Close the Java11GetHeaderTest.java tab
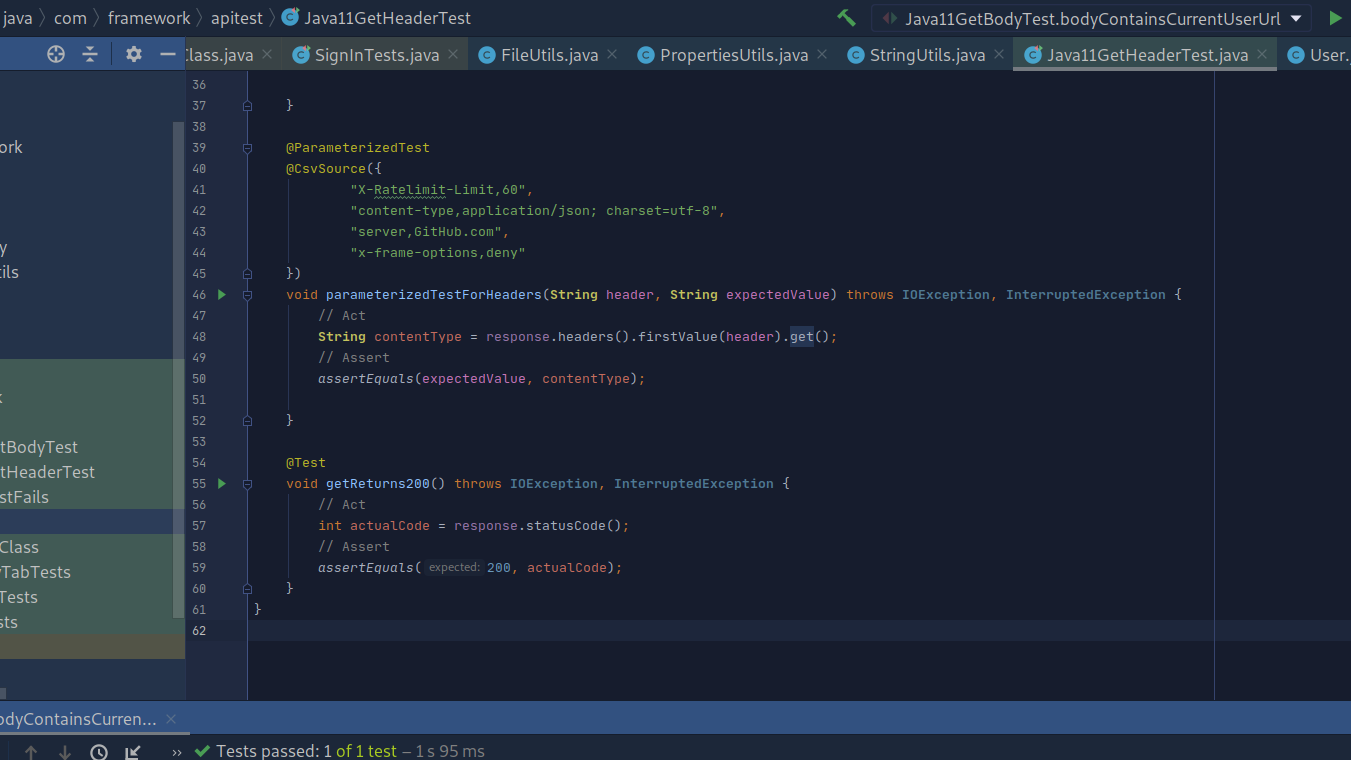Image resolution: width=1351 pixels, height=760 pixels. pyautogui.click(x=1262, y=55)
